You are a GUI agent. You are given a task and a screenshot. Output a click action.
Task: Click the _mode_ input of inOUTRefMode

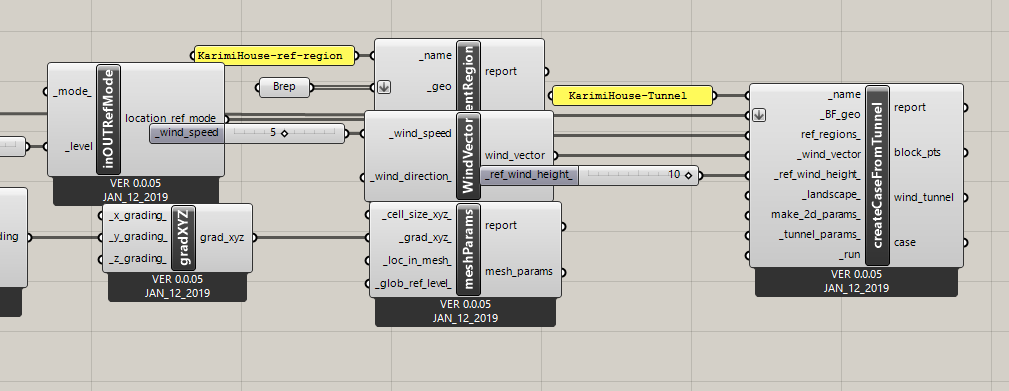(72, 92)
